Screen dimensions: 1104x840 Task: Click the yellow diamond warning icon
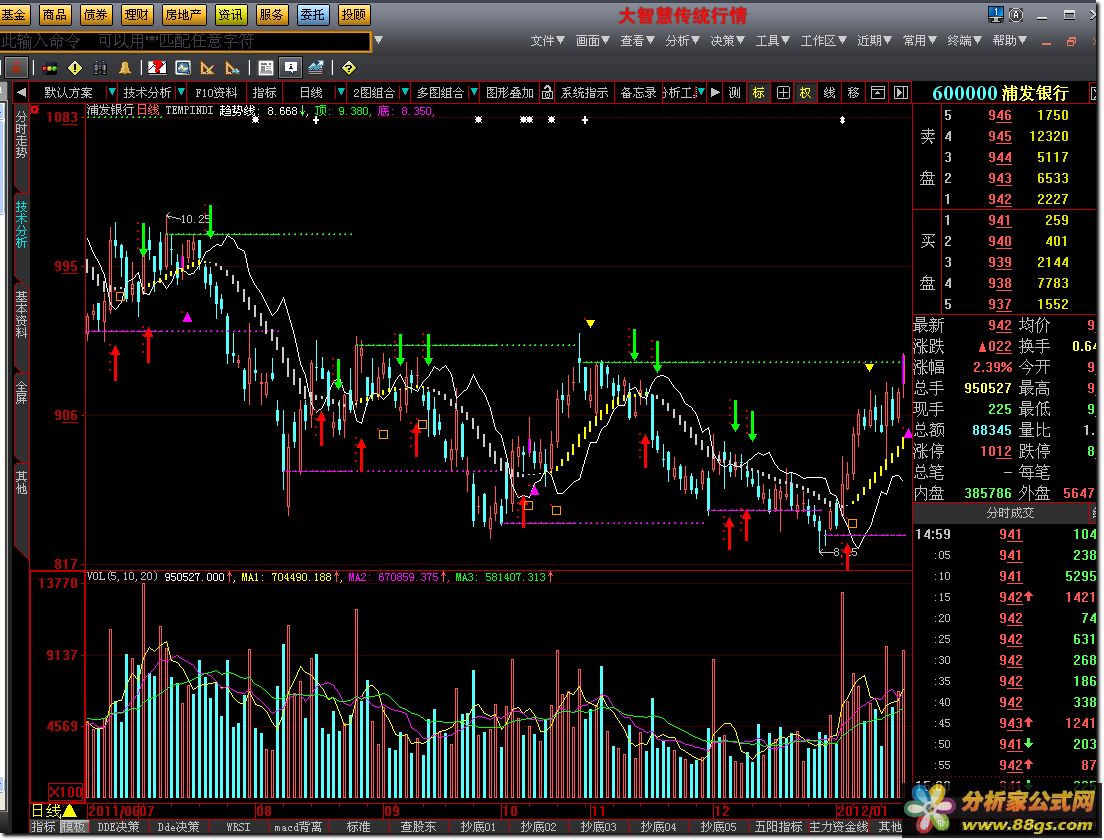(x=75, y=68)
